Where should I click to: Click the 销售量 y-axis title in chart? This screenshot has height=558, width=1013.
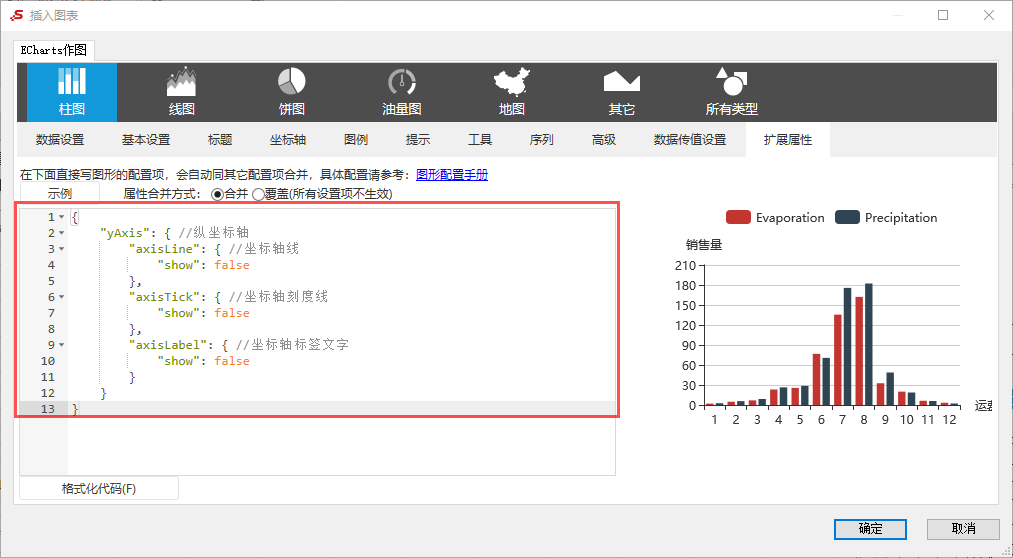[704, 245]
